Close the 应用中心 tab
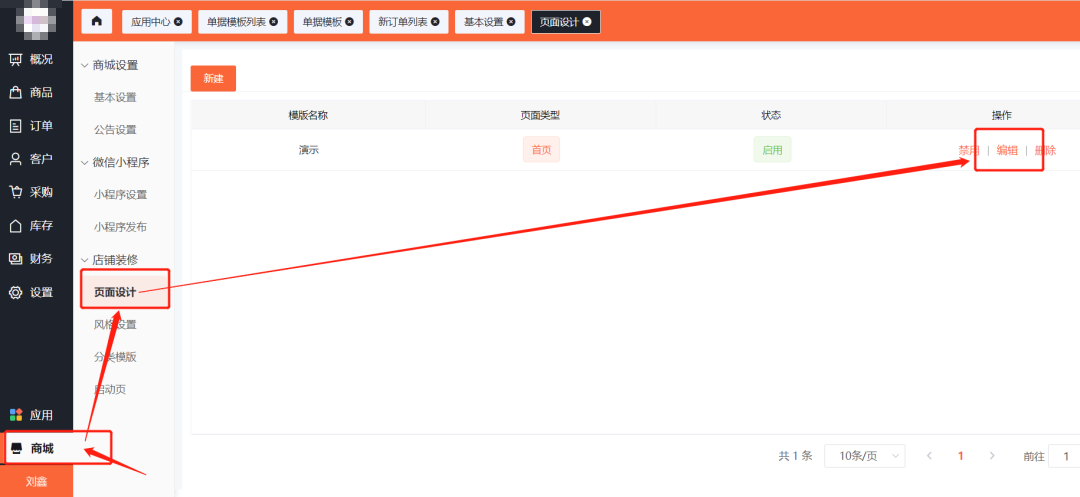 pos(178,22)
